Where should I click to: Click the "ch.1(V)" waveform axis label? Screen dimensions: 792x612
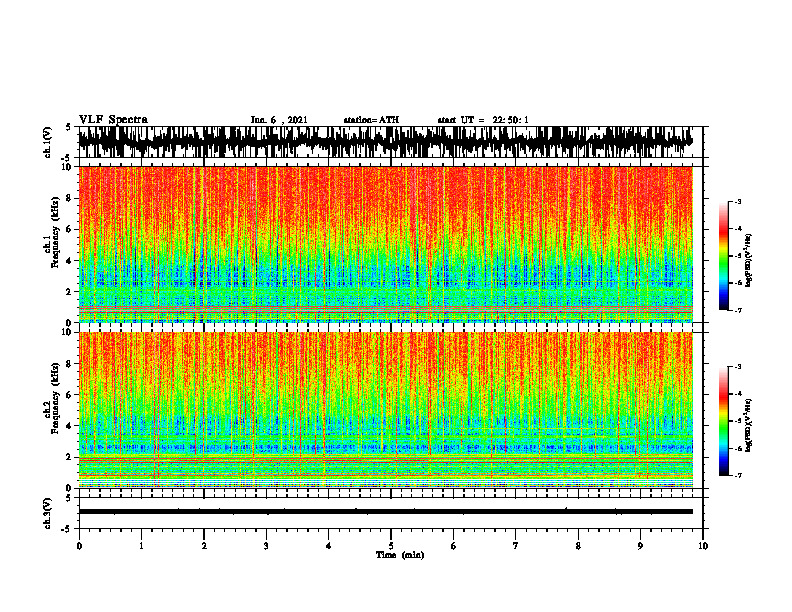pos(47,142)
